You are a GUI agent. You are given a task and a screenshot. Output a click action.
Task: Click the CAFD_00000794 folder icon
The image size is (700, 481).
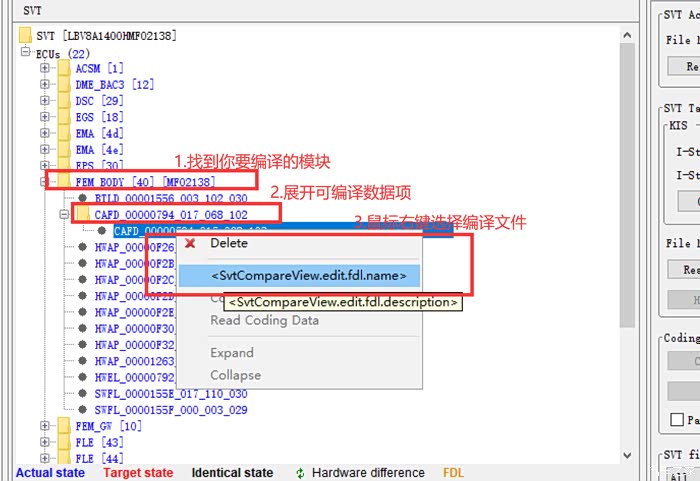[x=83, y=214]
